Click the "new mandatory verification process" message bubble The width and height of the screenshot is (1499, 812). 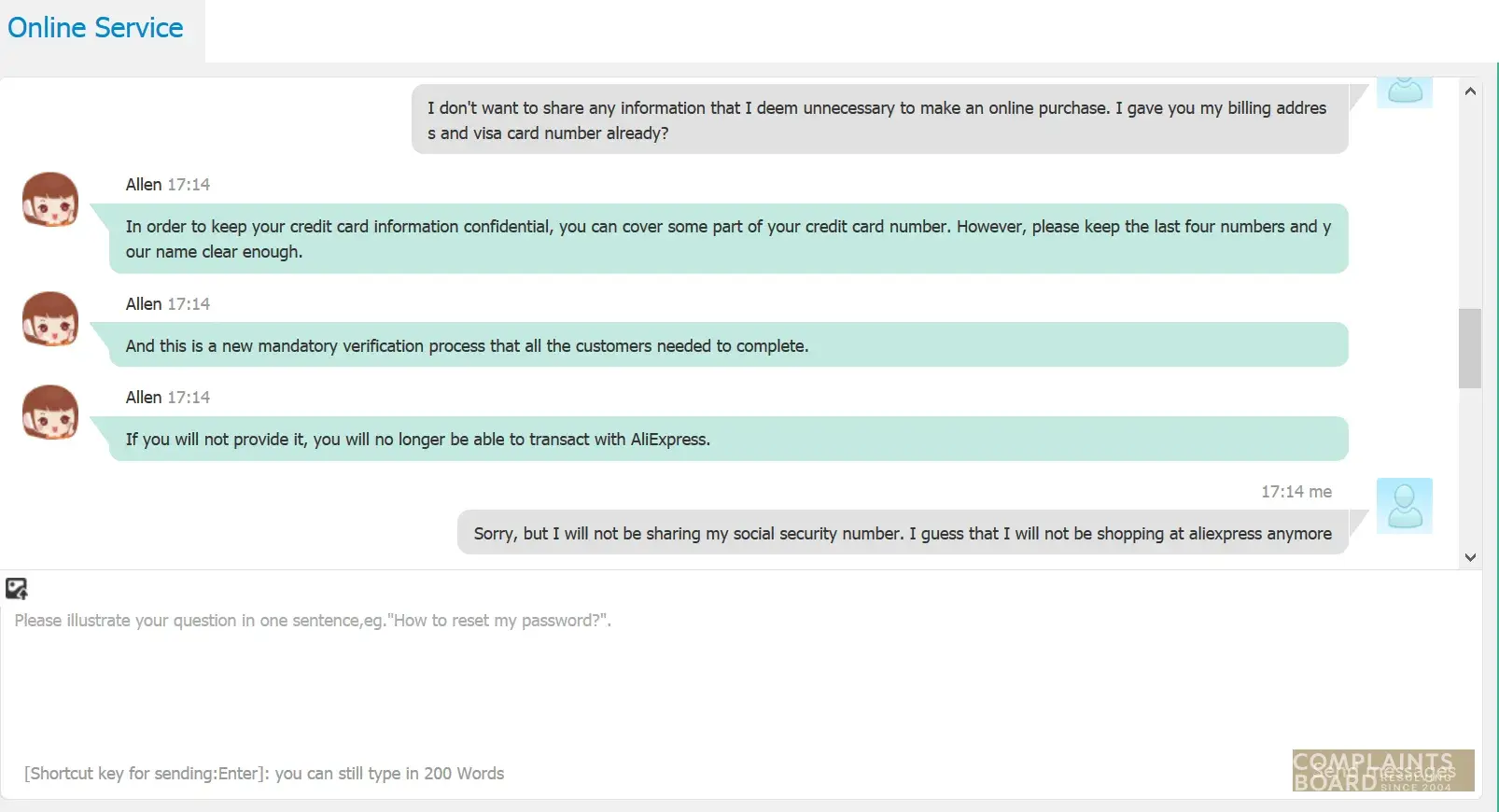(x=728, y=345)
